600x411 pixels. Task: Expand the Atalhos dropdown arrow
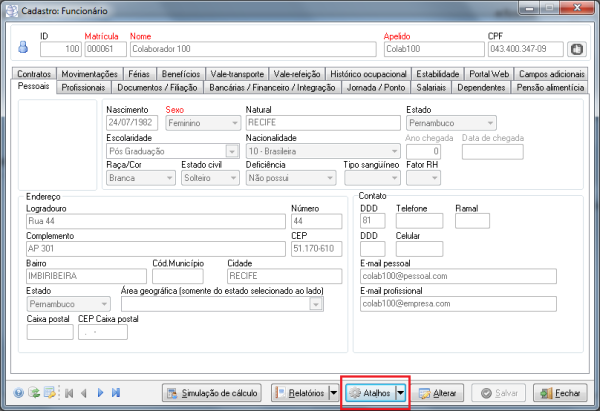coord(401,393)
